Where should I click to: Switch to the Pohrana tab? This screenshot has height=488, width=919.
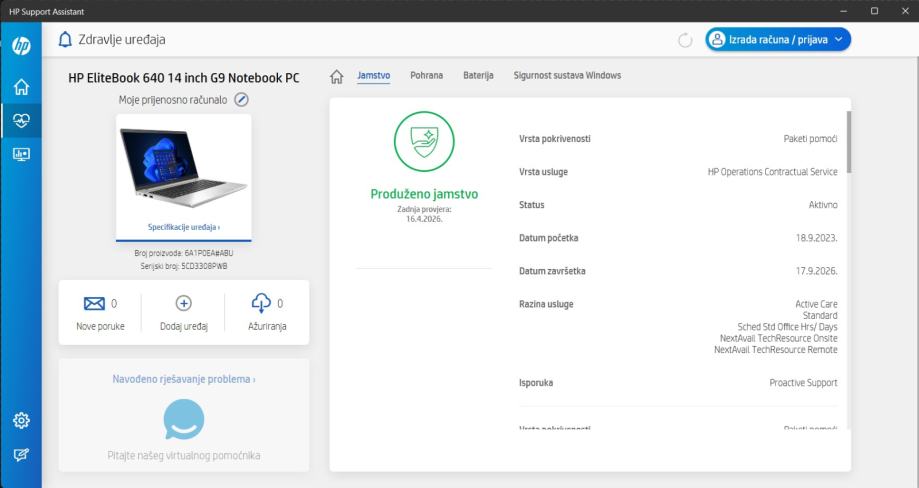[x=427, y=75]
